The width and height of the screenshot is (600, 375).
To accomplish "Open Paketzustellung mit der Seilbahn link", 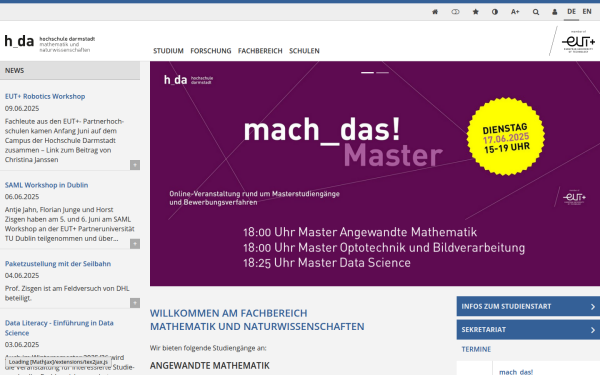I will tap(58, 264).
